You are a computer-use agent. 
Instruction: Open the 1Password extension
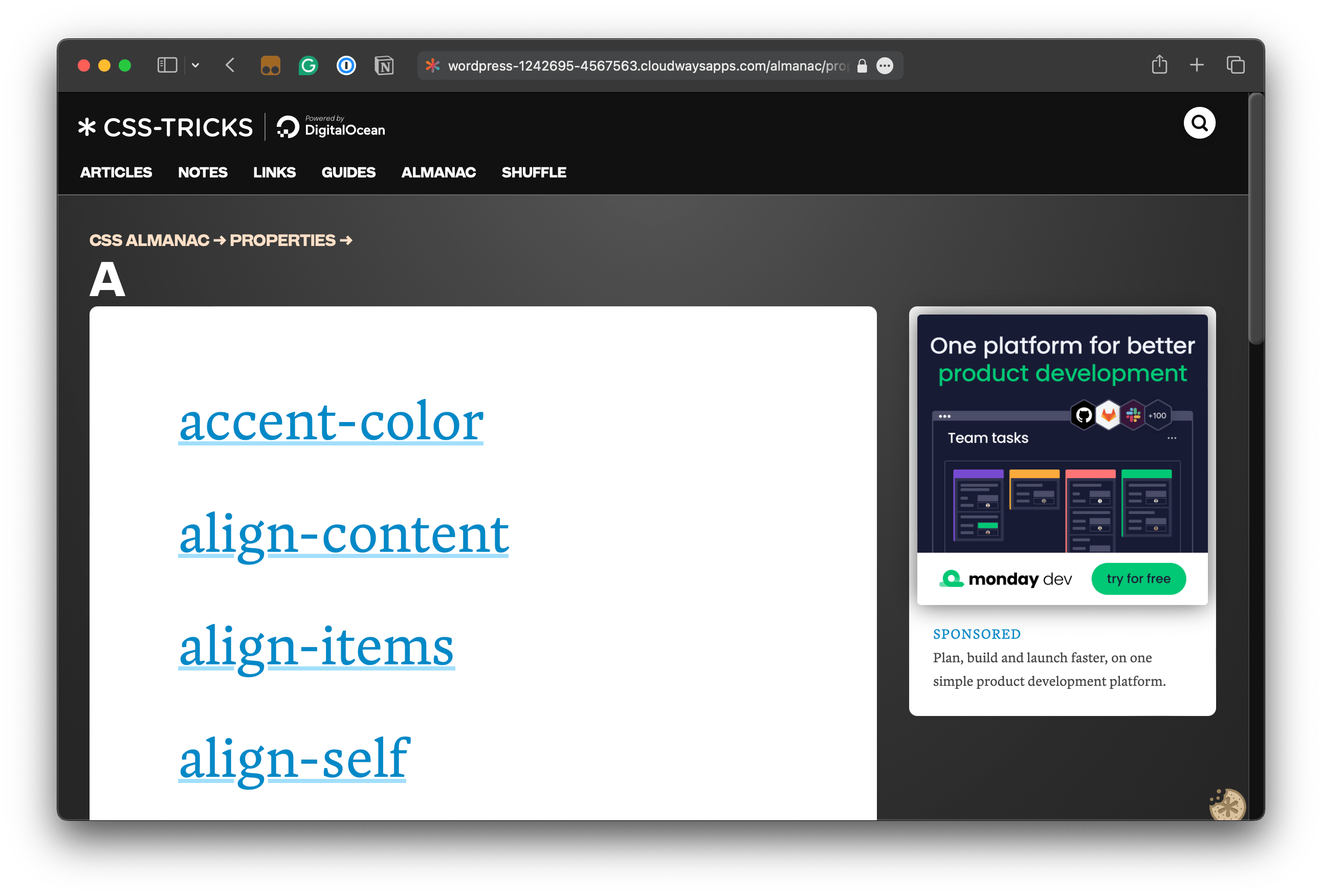coord(346,65)
